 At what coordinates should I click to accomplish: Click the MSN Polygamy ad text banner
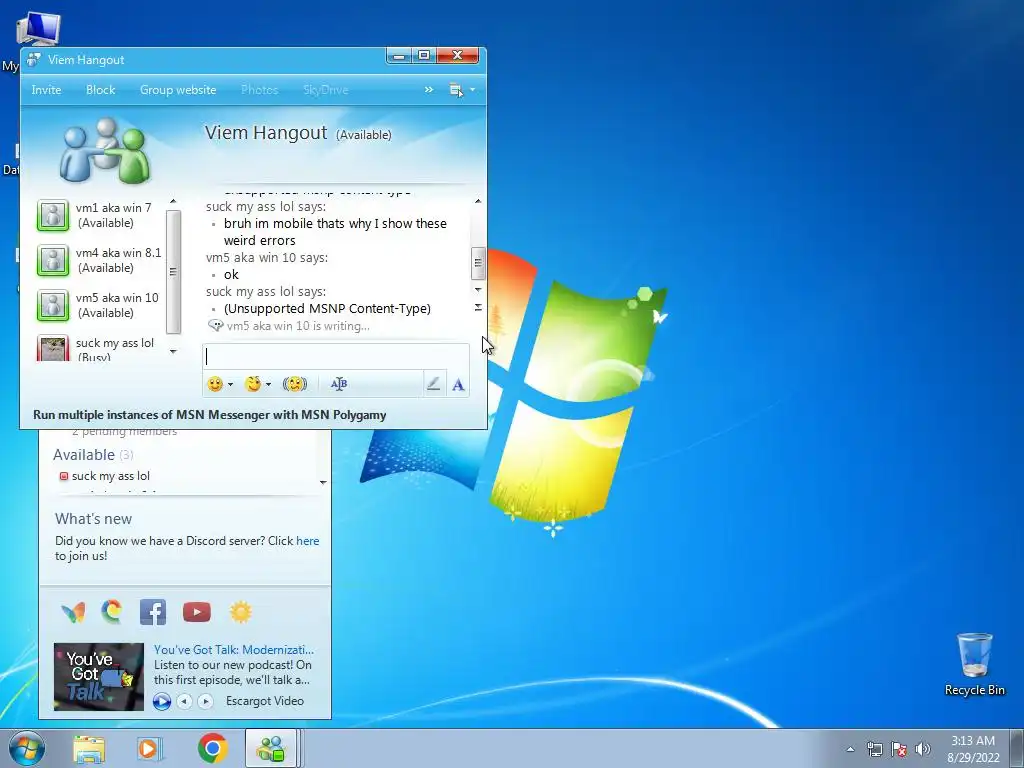[210, 415]
